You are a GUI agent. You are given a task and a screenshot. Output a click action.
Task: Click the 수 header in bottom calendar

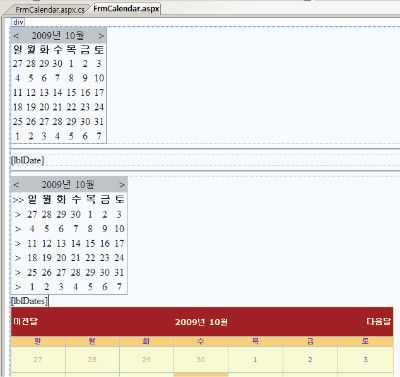tap(201, 341)
